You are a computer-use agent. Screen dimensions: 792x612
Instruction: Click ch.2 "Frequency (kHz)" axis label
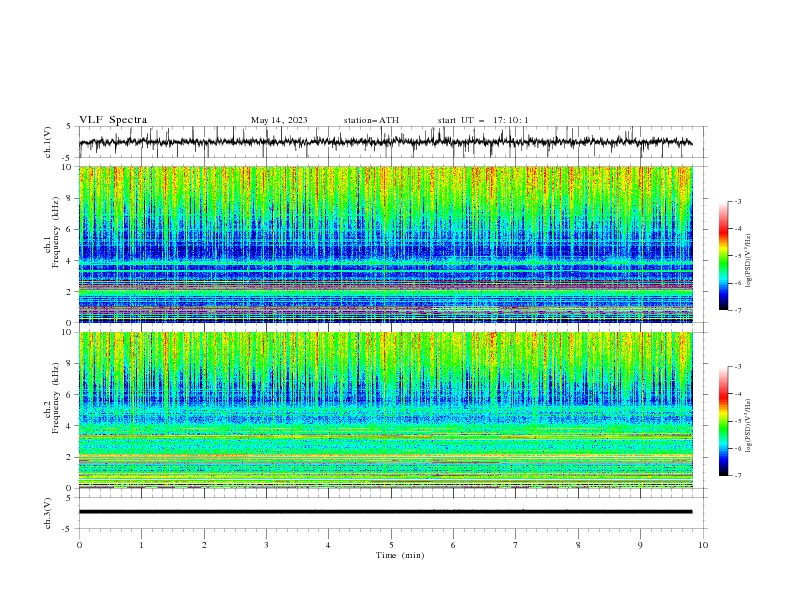tap(56, 398)
